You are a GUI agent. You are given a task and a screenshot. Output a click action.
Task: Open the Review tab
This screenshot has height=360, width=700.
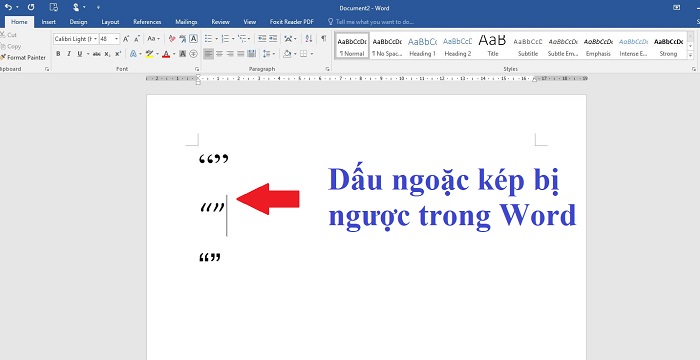tap(221, 21)
